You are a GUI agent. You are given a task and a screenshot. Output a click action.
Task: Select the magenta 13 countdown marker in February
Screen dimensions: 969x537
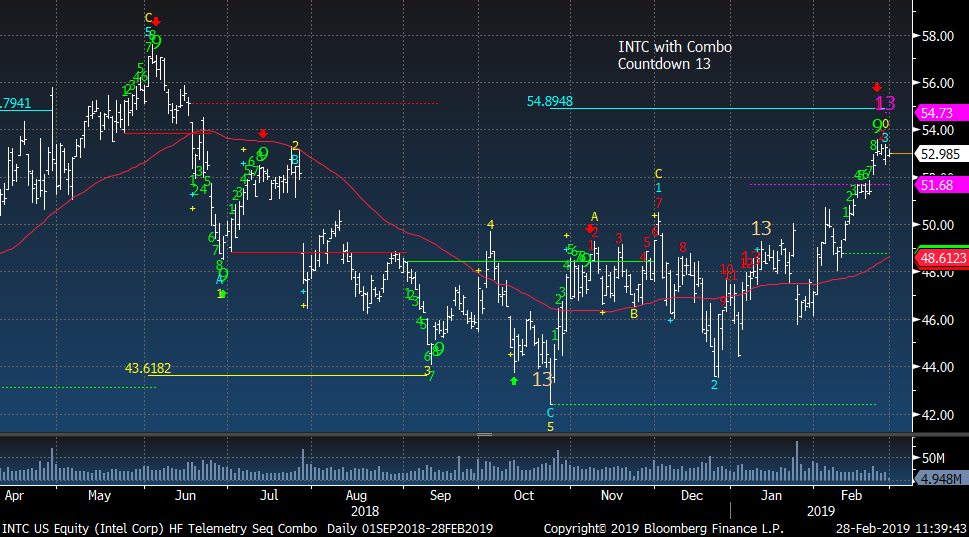coord(885,103)
